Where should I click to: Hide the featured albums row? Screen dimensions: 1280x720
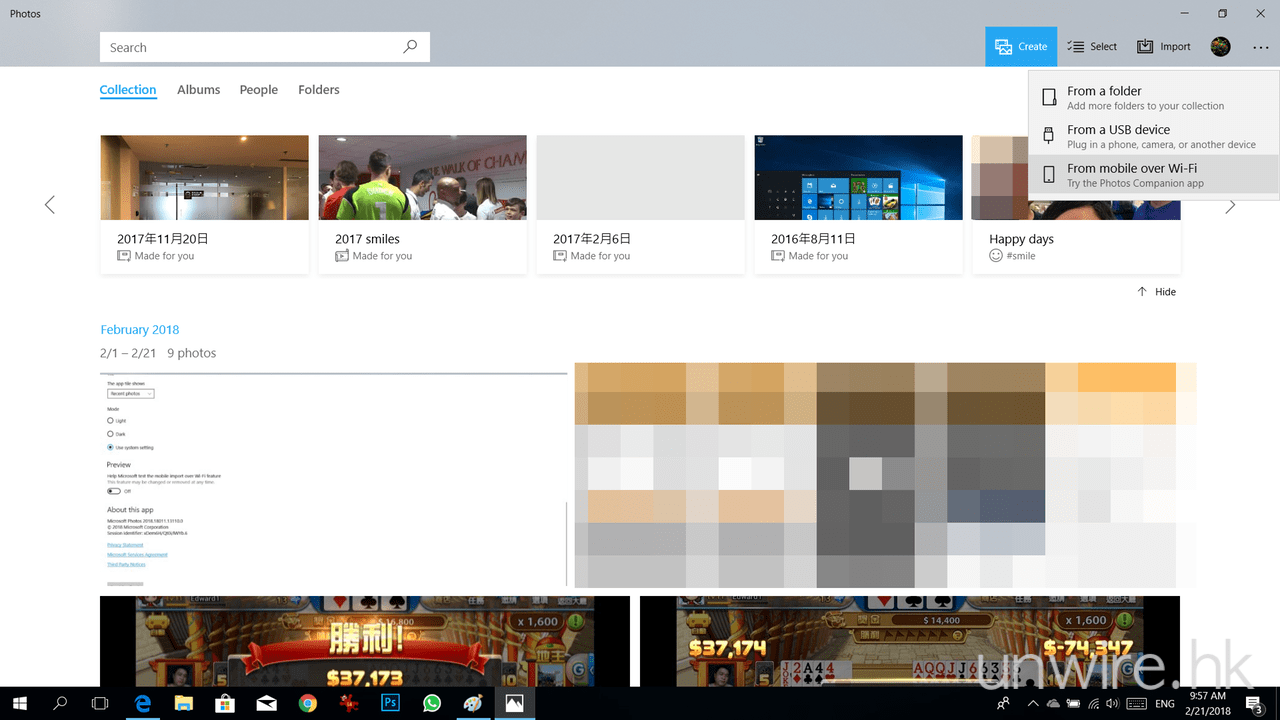coord(1156,292)
